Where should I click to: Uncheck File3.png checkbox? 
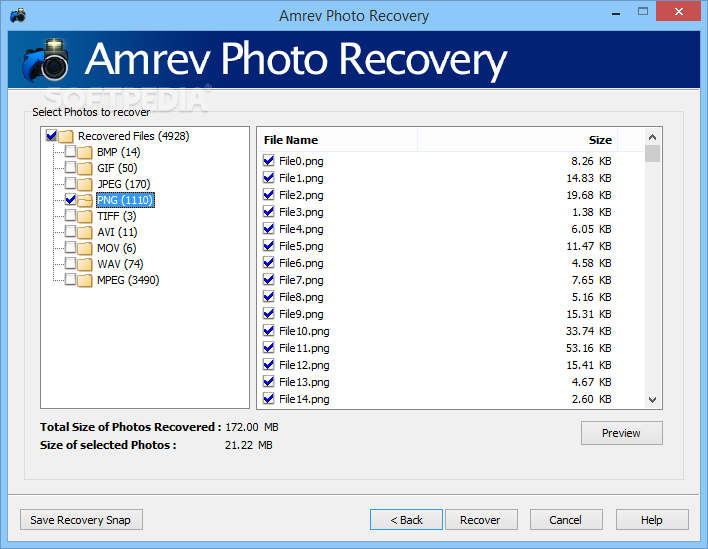tap(269, 211)
